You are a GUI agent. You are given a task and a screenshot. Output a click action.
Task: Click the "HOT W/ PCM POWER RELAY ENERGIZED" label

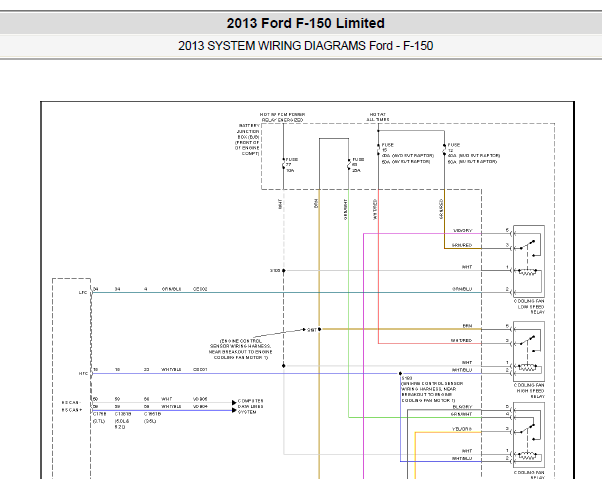282,117
